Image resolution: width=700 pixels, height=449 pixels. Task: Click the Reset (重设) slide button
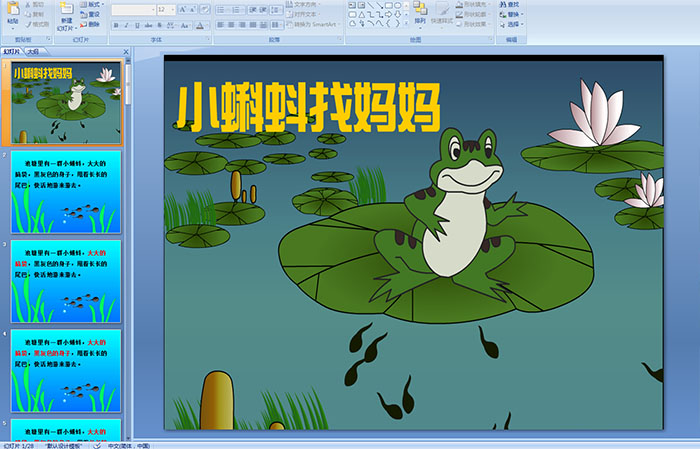90,14
